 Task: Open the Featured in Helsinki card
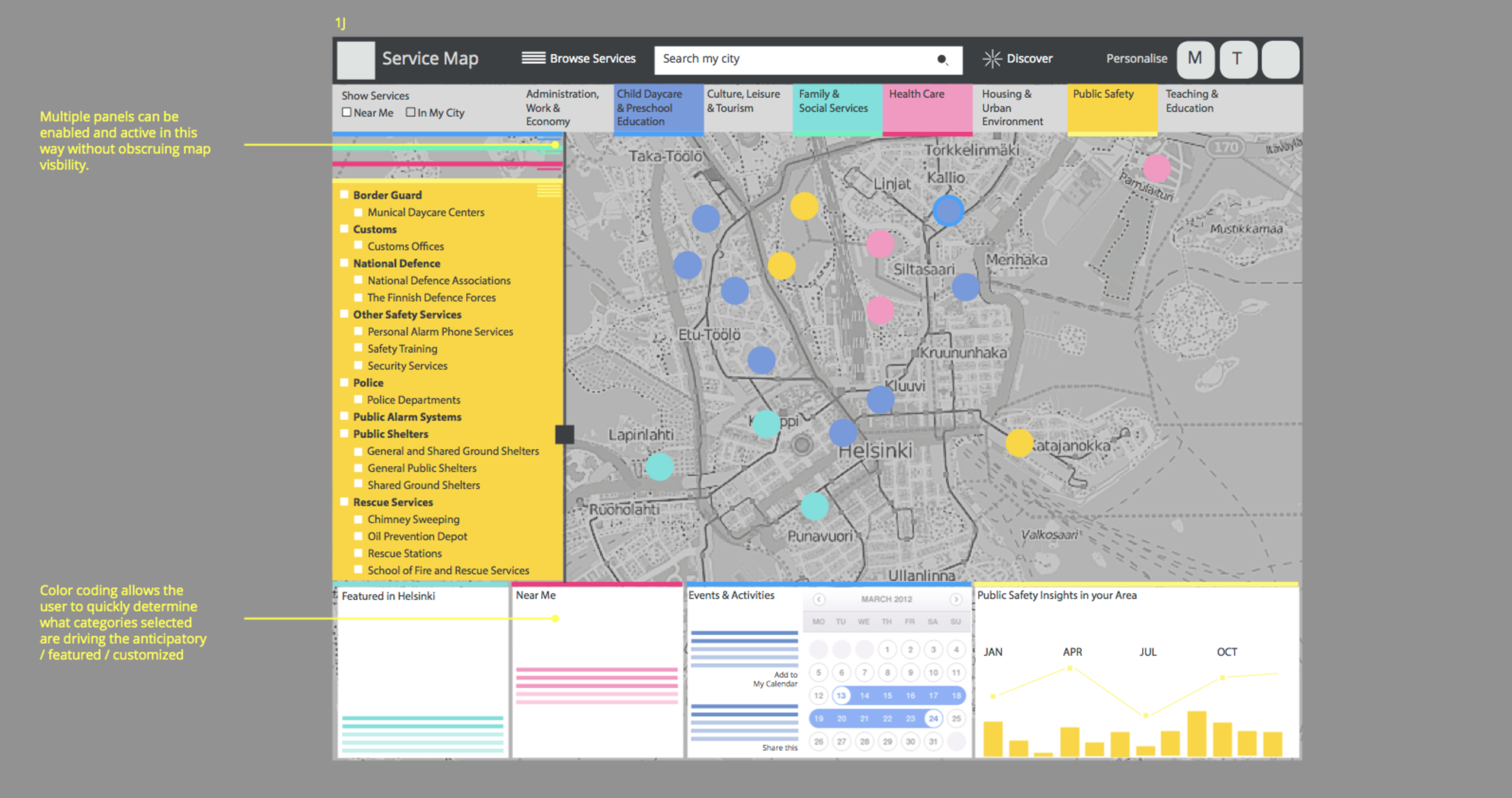(422, 672)
